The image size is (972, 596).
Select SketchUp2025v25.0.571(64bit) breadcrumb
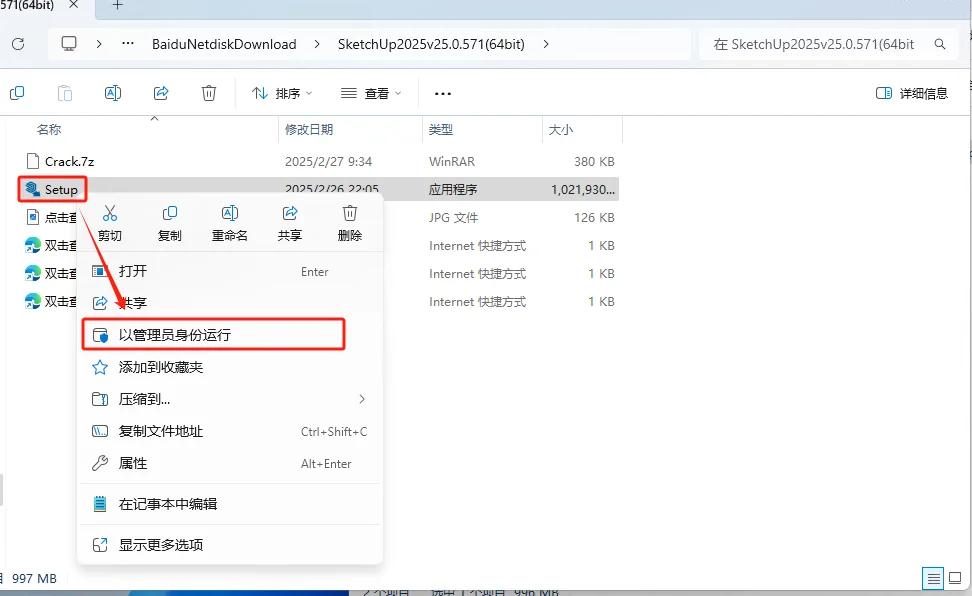click(x=431, y=44)
